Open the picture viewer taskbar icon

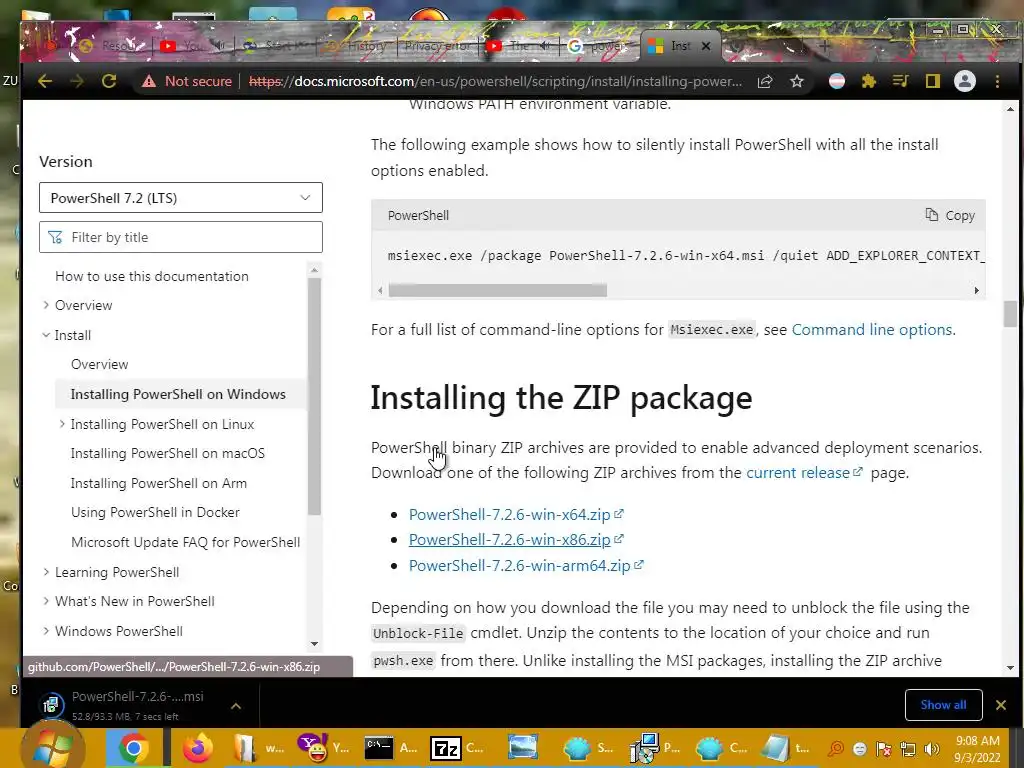522,748
